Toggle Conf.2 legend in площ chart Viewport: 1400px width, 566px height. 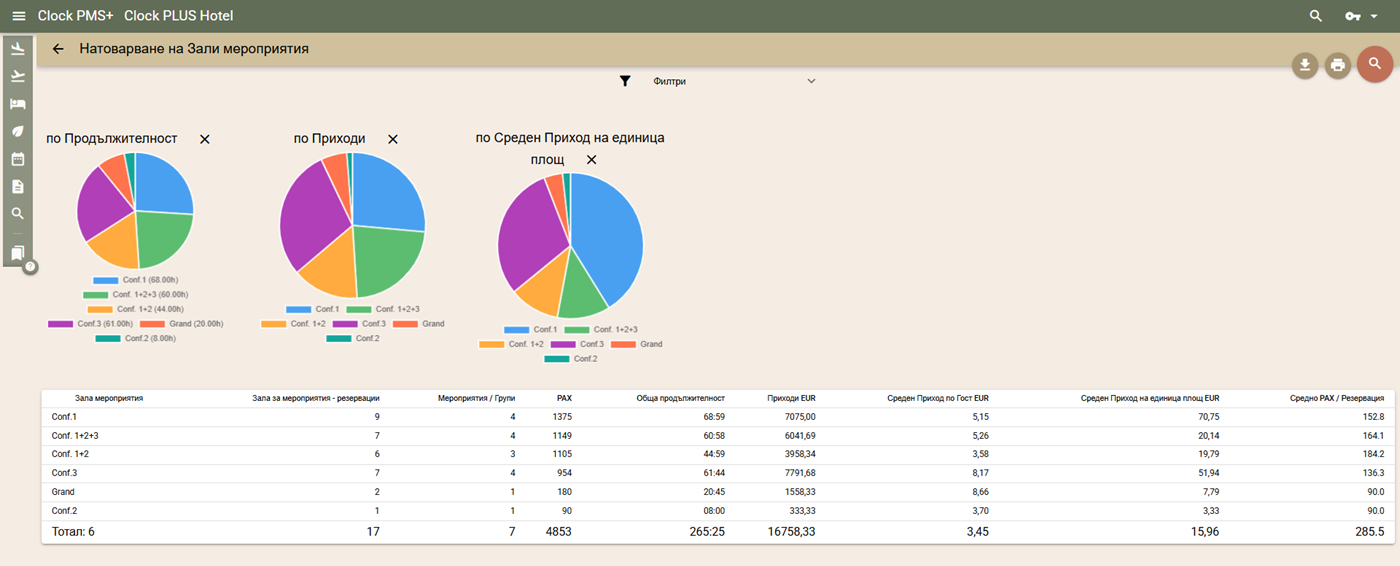point(571,359)
